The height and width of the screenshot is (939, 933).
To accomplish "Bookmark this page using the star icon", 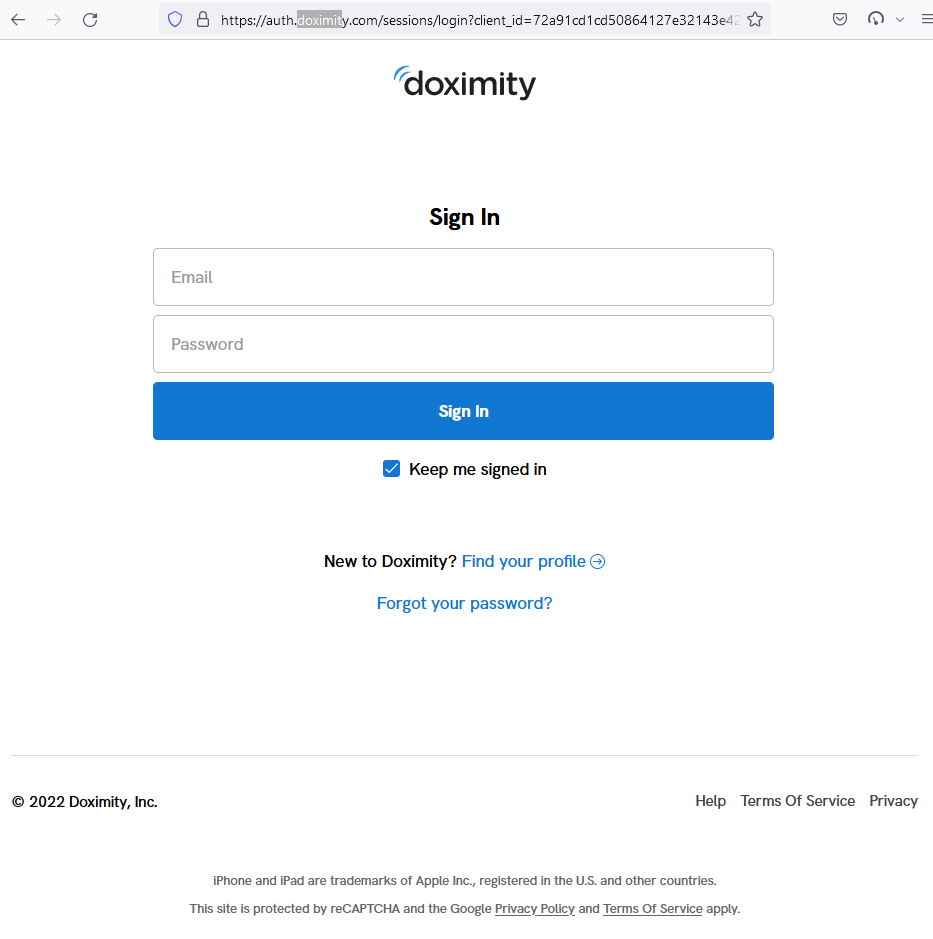I will click(x=755, y=18).
